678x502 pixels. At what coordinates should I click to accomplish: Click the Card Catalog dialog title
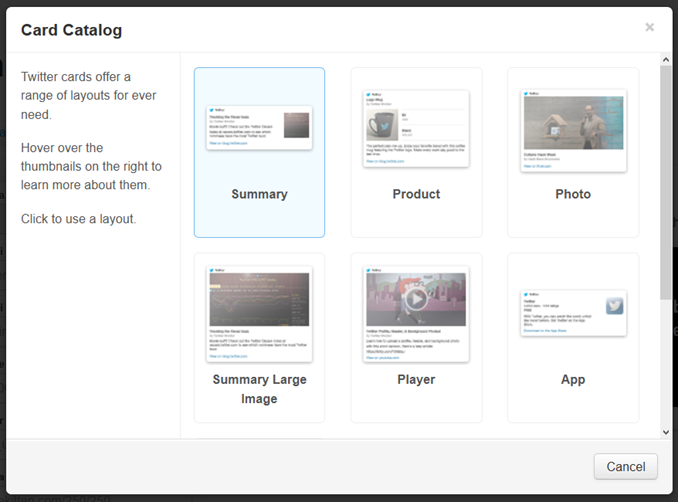(71, 30)
